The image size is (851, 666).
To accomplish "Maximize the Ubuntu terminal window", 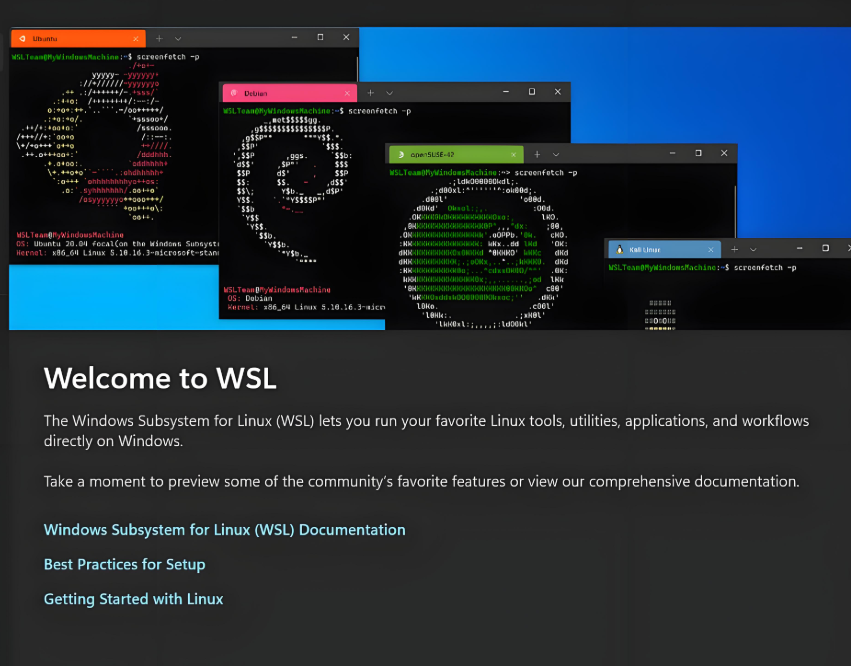I will point(320,37).
